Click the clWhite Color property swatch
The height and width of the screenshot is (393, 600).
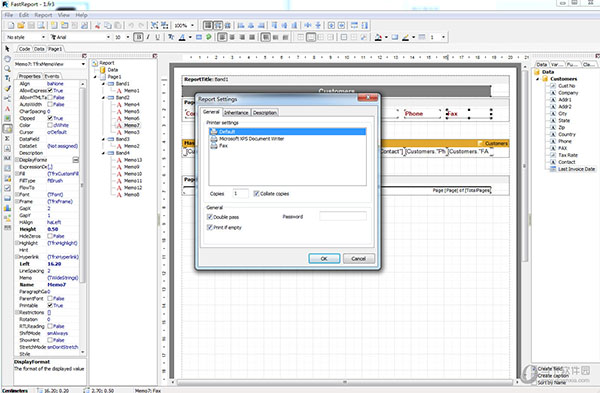[50, 125]
